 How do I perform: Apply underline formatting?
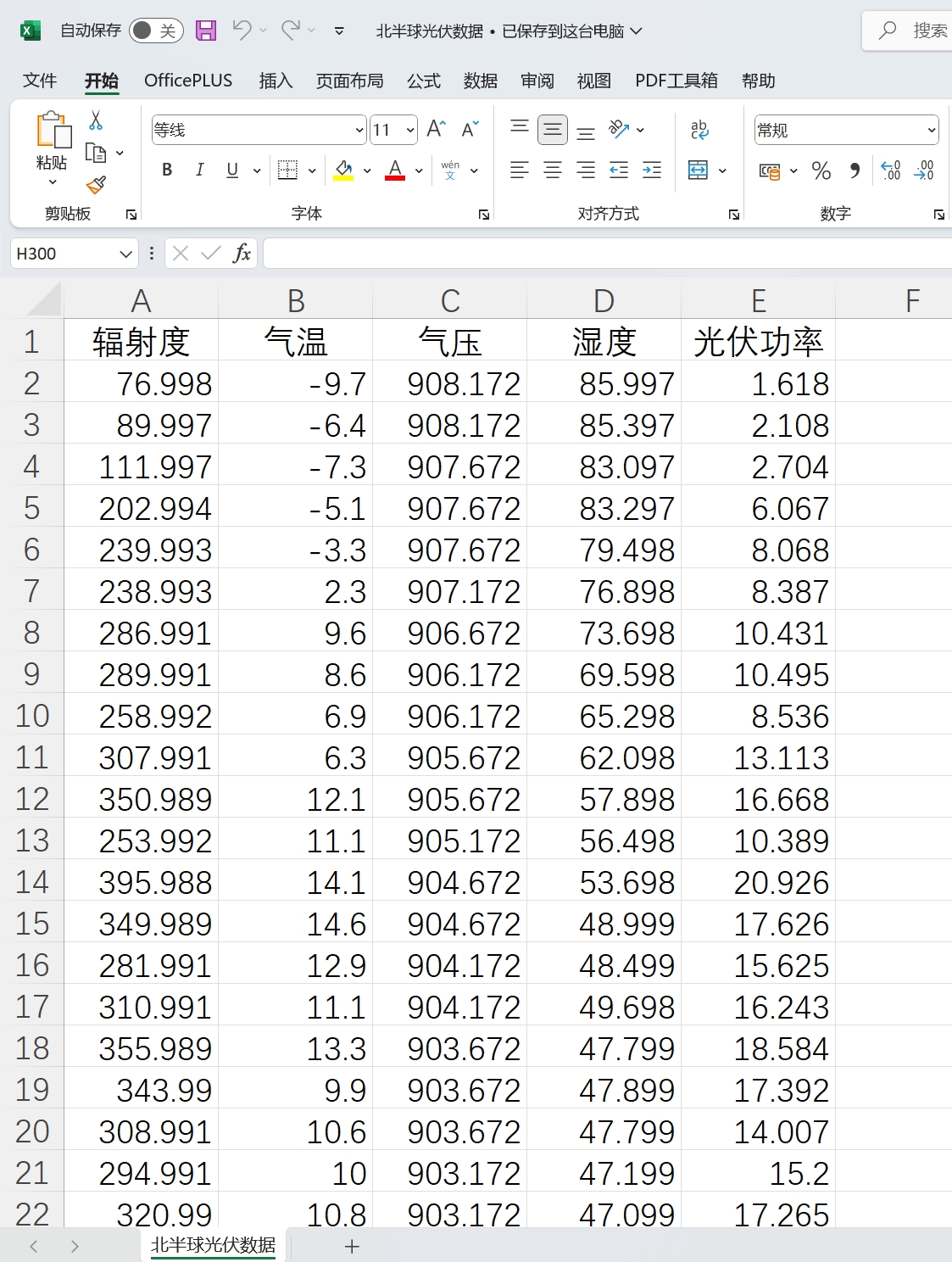click(x=231, y=170)
